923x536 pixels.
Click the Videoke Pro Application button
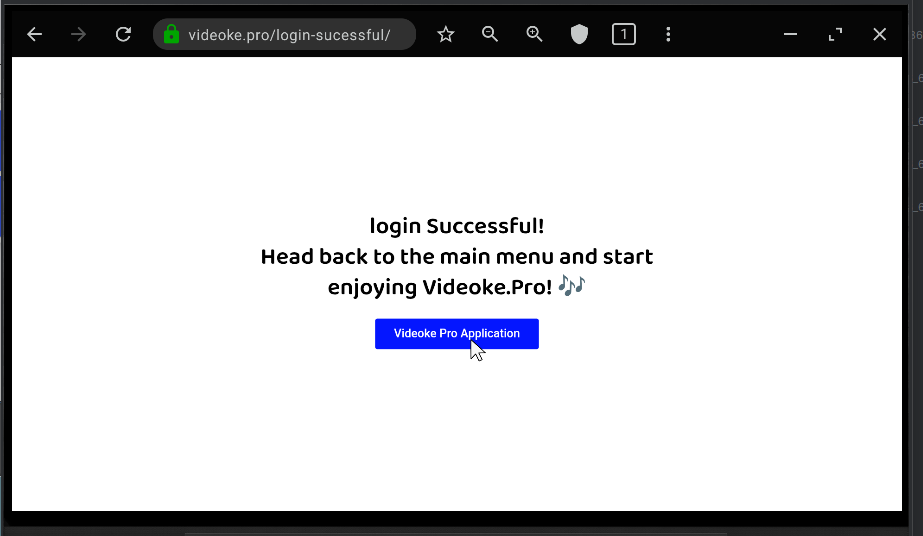click(x=457, y=334)
